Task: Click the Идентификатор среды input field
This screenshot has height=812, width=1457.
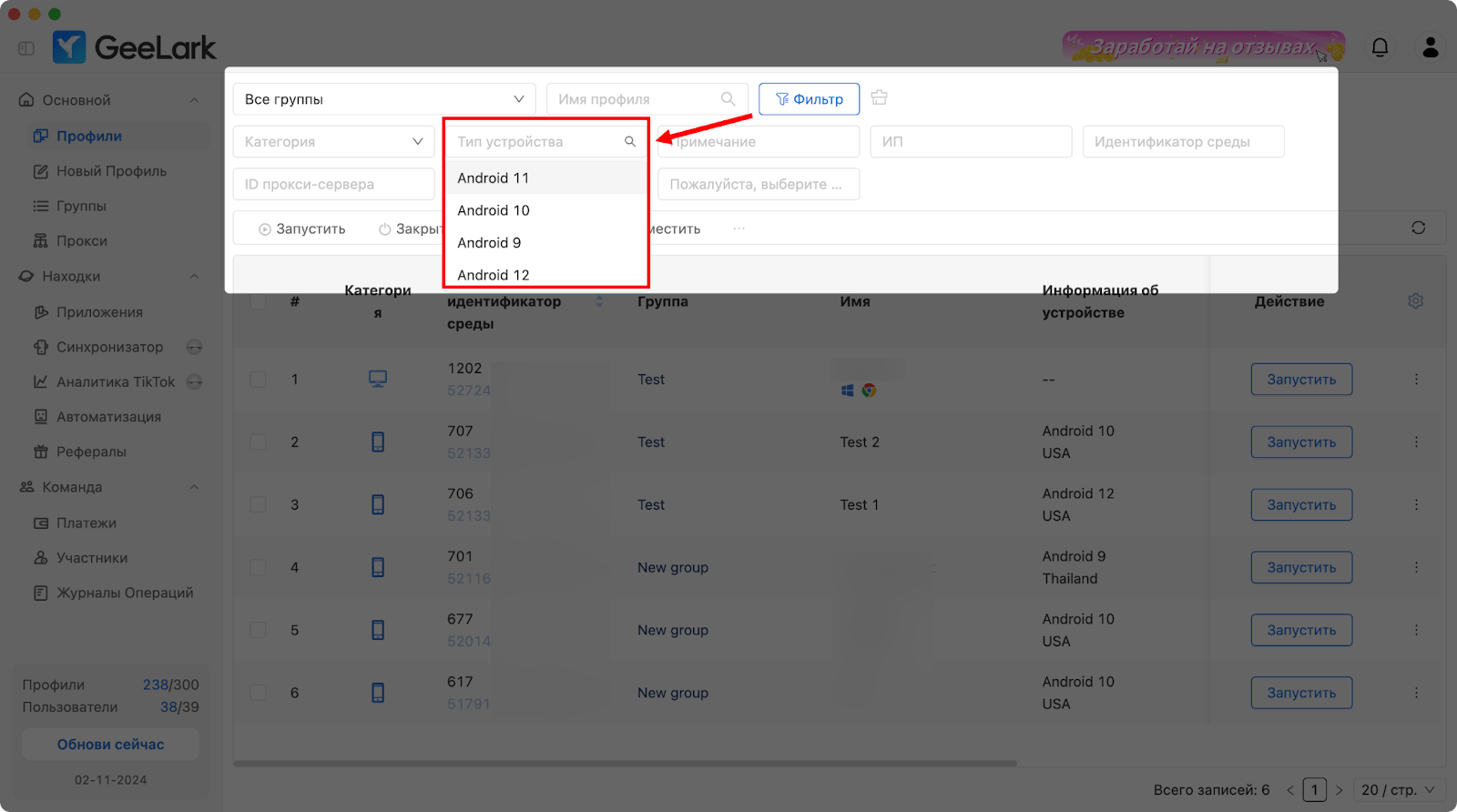Action: pos(1184,142)
